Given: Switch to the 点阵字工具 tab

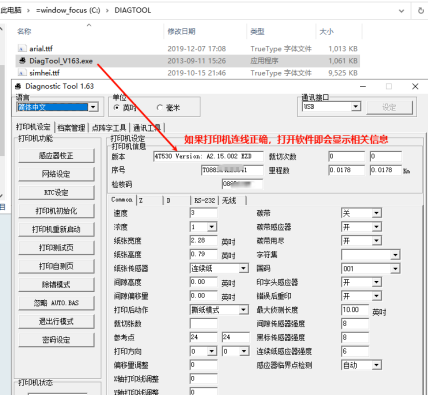Looking at the screenshot, I should [109, 128].
